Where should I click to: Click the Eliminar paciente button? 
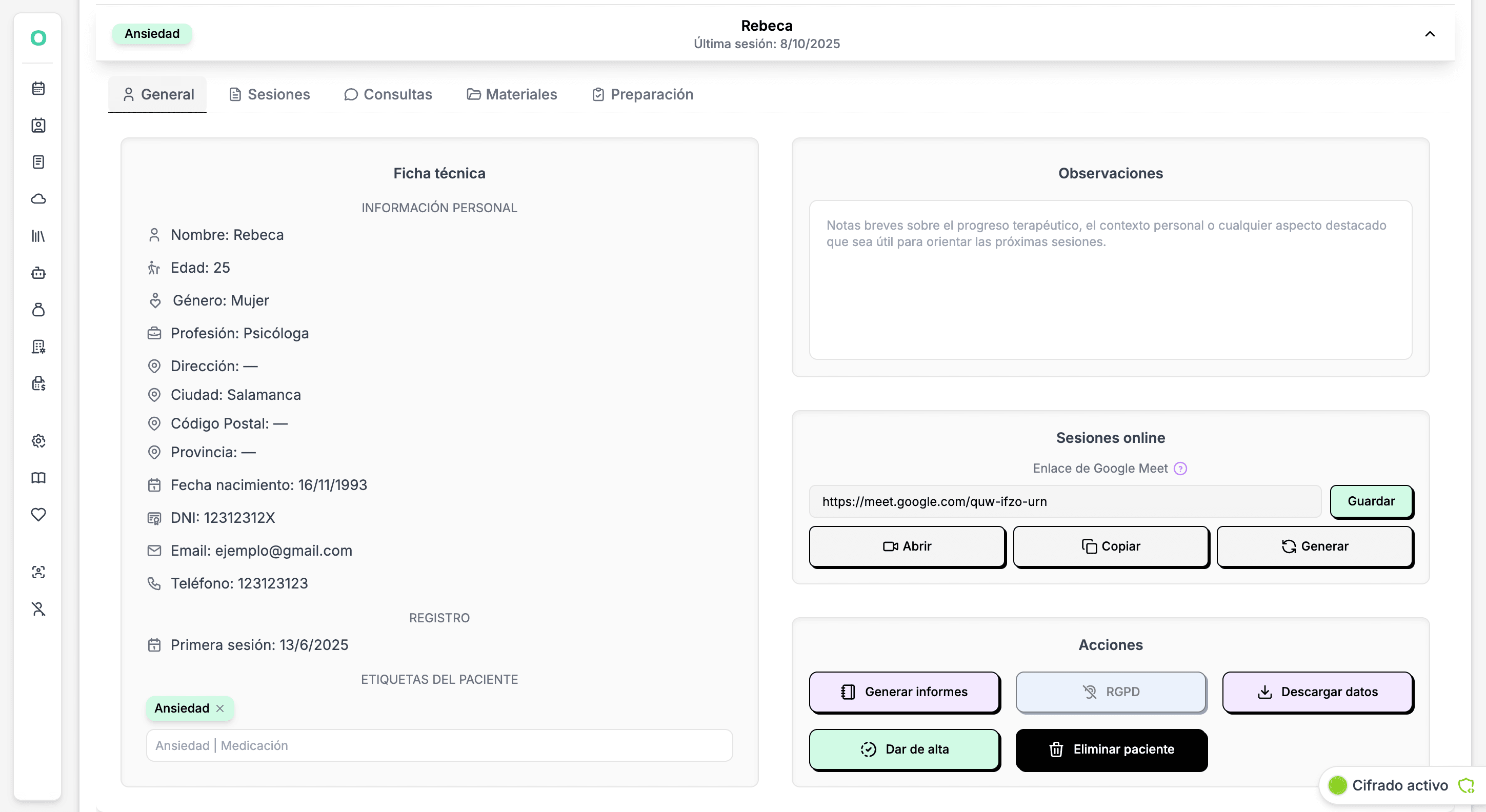(x=1111, y=749)
